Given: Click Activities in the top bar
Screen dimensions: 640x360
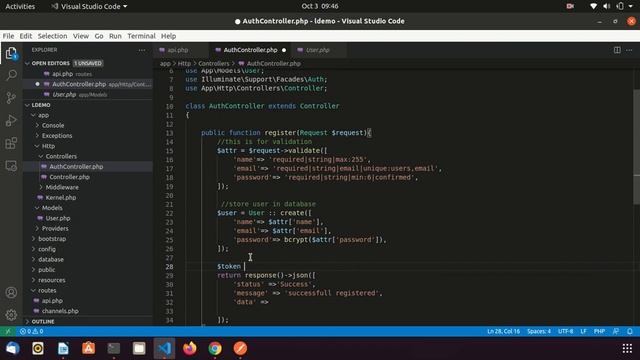Looking at the screenshot, I should point(20,6).
